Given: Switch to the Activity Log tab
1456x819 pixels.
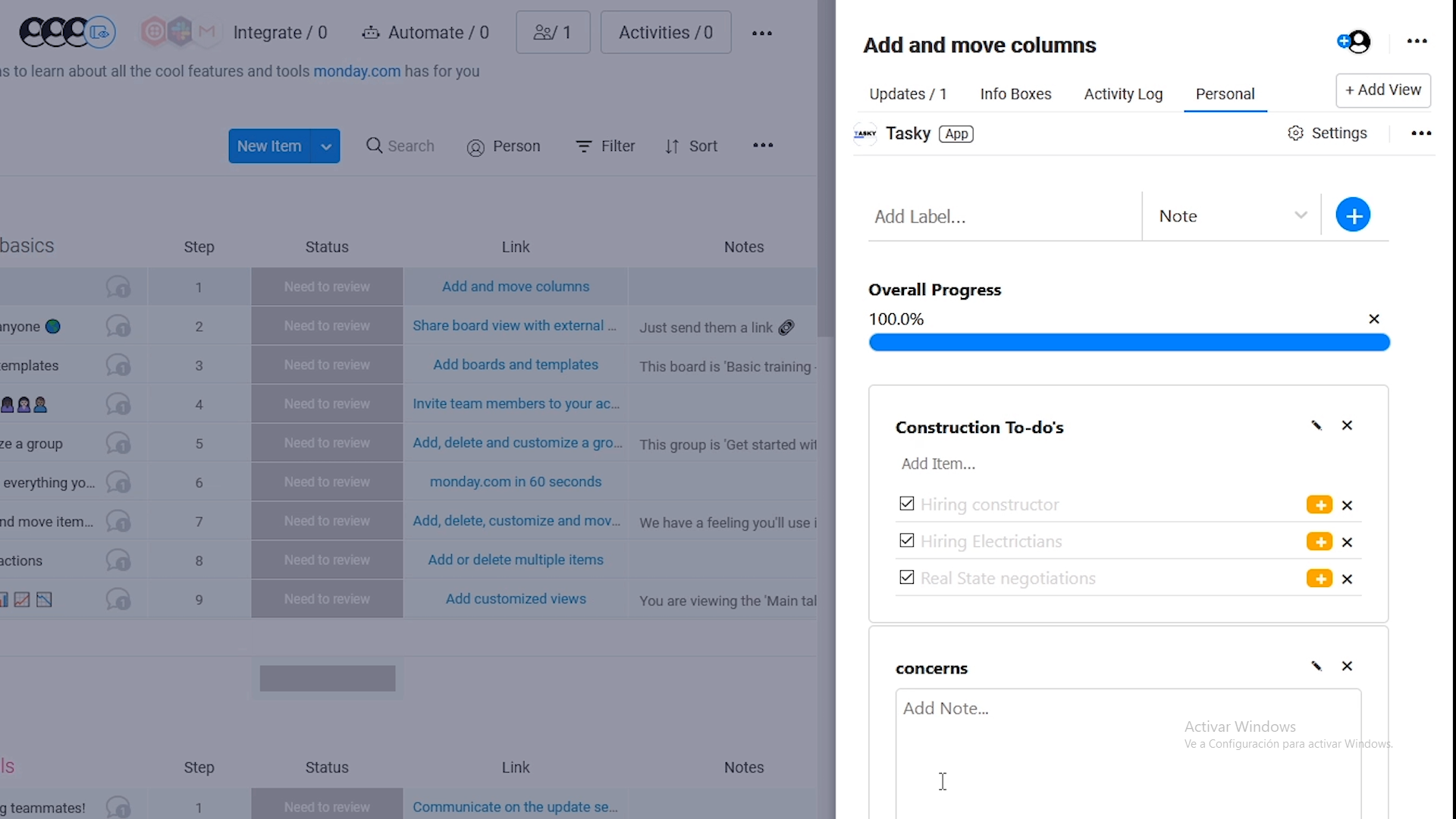Looking at the screenshot, I should click(1123, 94).
